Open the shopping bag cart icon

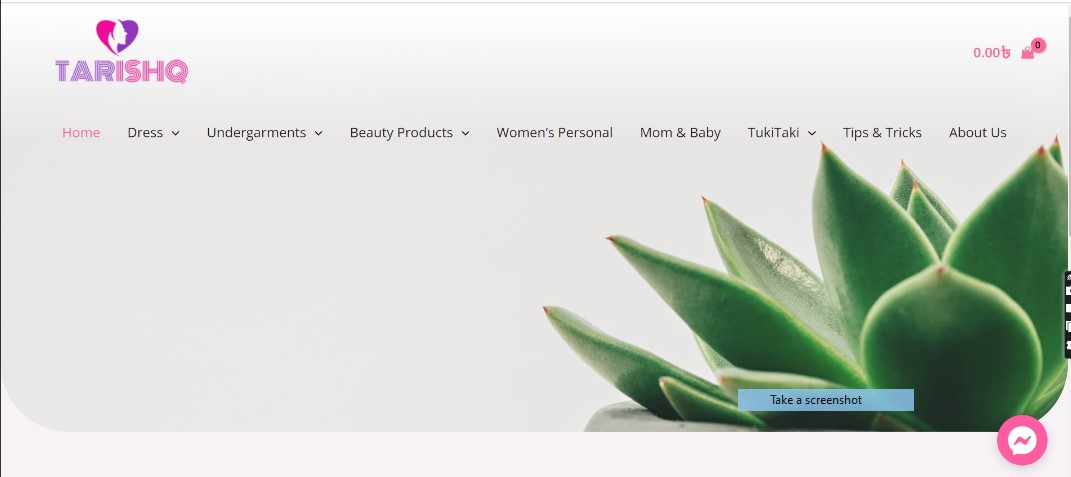pos(1027,53)
